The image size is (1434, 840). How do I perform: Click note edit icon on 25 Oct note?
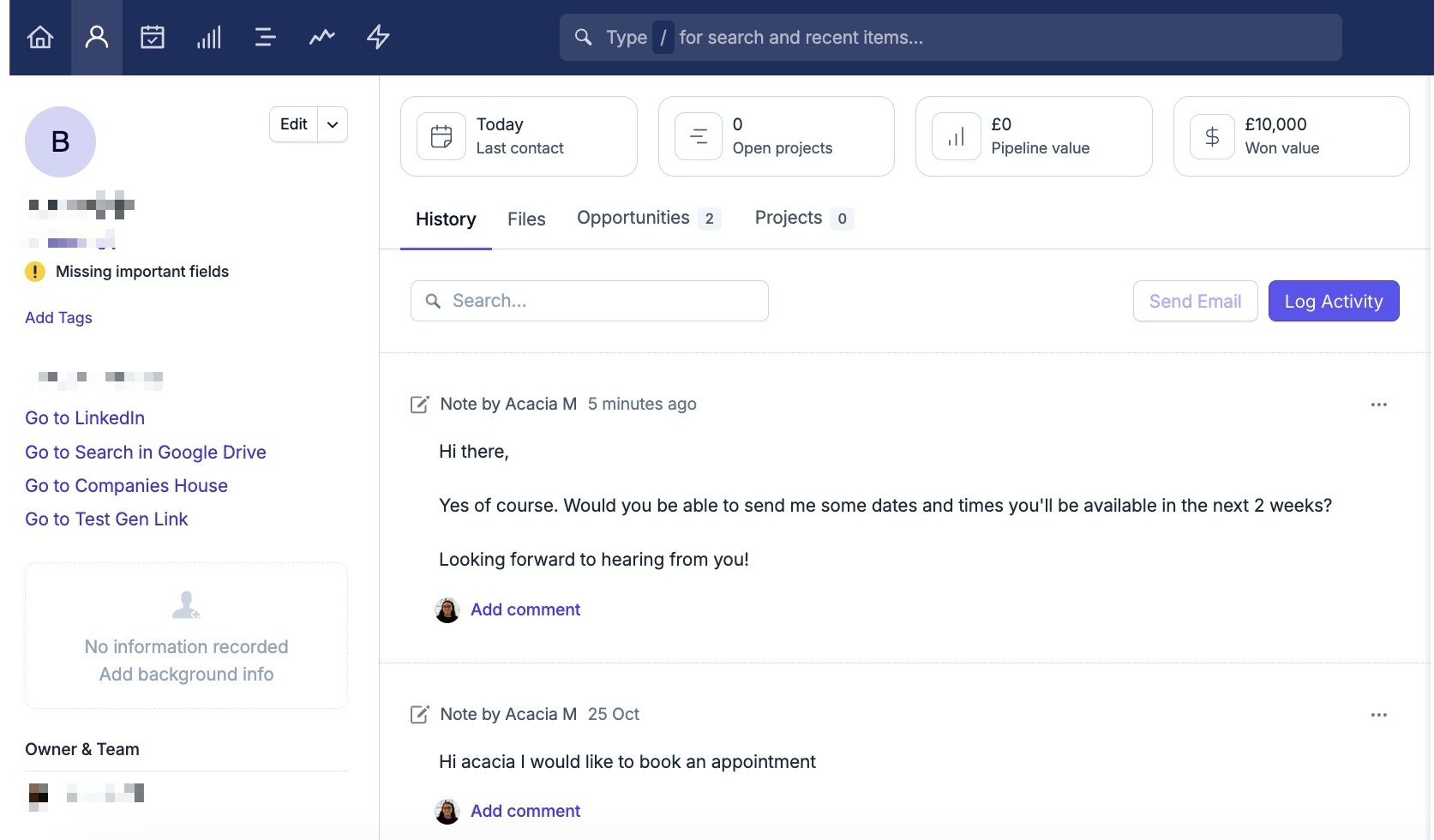419,715
